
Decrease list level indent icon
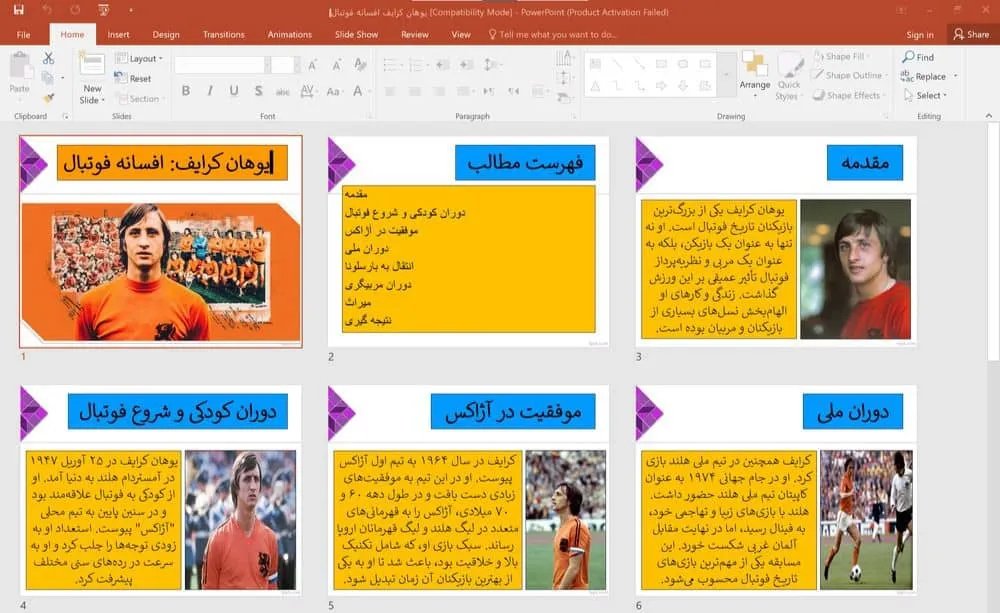[443, 64]
